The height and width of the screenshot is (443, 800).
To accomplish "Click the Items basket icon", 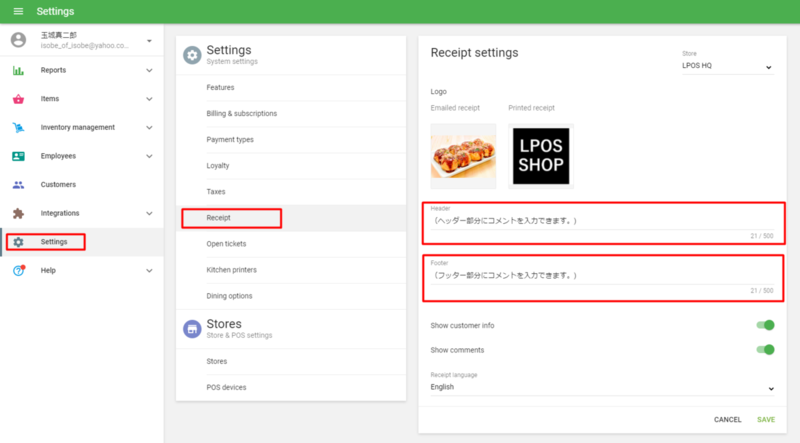I will [x=18, y=99].
